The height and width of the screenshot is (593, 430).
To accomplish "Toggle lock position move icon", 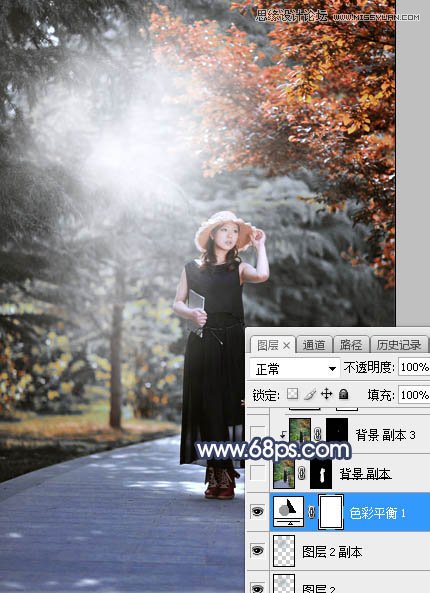I will (326, 394).
